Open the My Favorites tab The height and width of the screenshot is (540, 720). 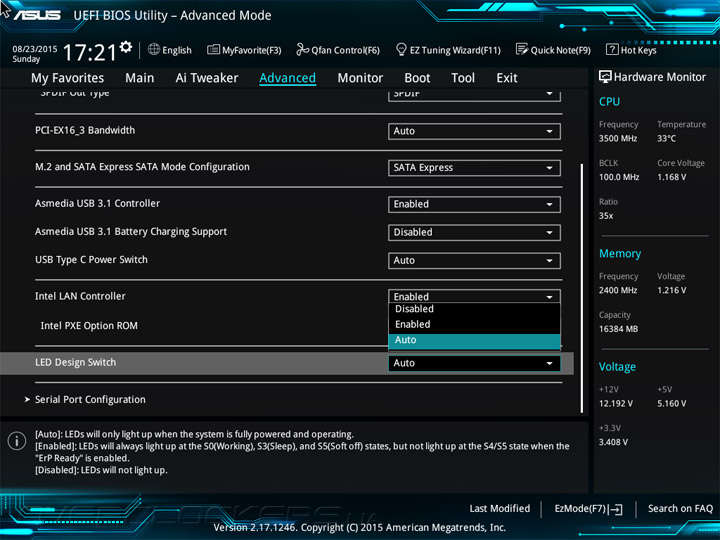click(x=68, y=78)
